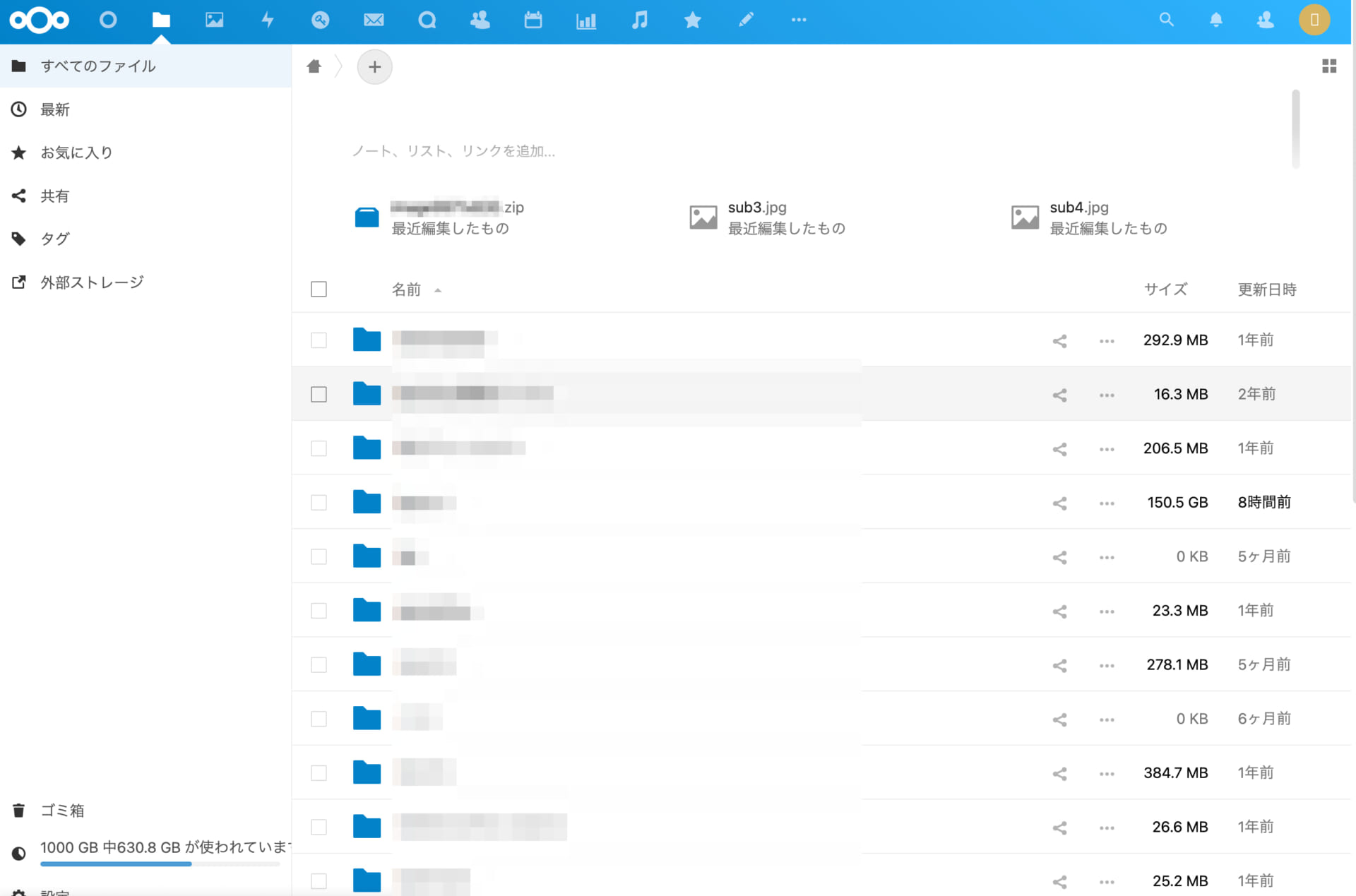Share the 150.5 GB folder
The width and height of the screenshot is (1356, 896).
(1059, 503)
